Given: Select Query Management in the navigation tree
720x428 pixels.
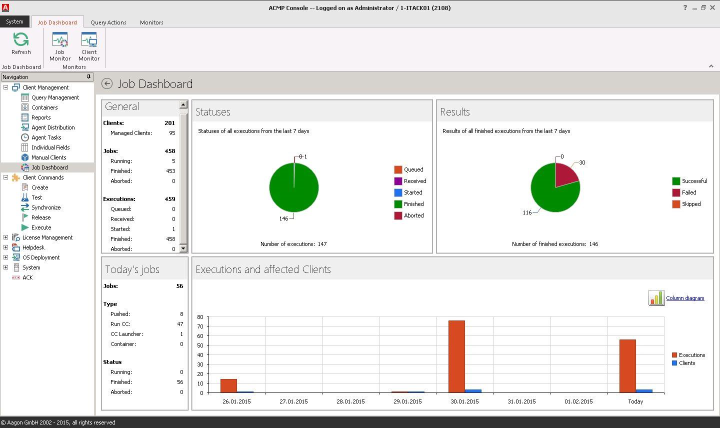Looking at the screenshot, I should point(54,98).
